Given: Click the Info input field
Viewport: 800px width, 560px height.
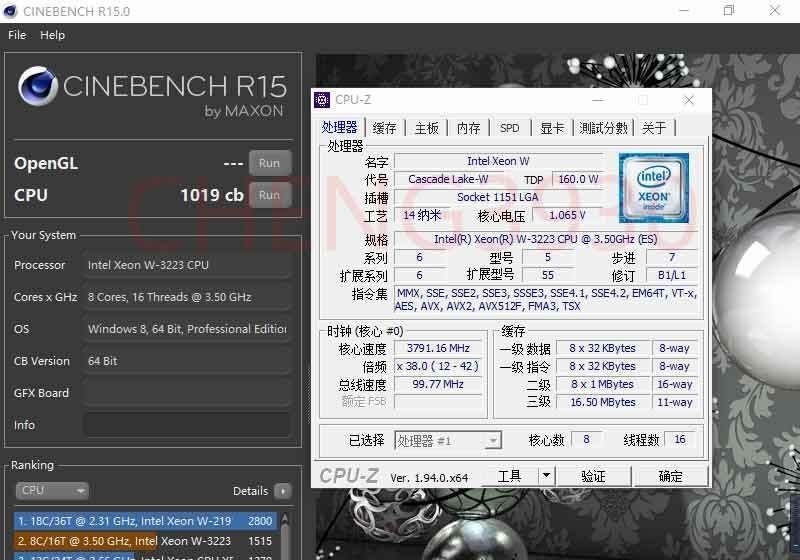Looking at the screenshot, I should [187, 425].
